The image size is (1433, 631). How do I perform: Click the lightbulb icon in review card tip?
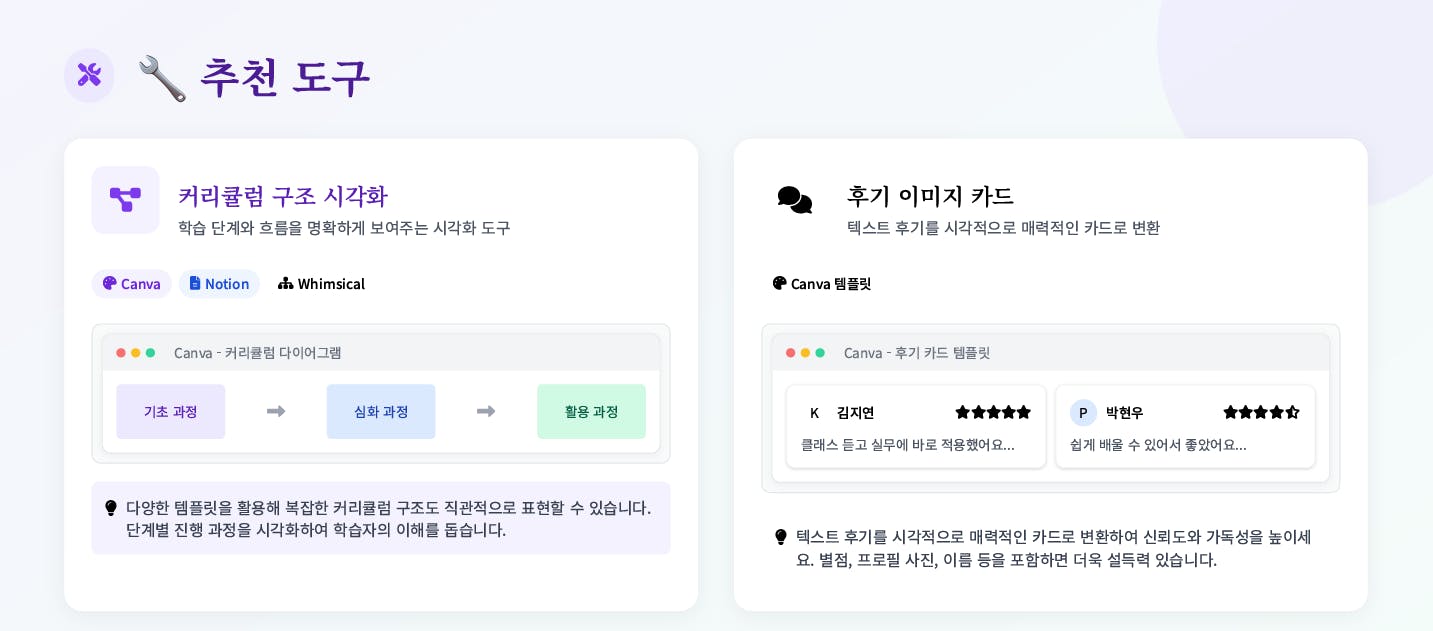(781, 537)
